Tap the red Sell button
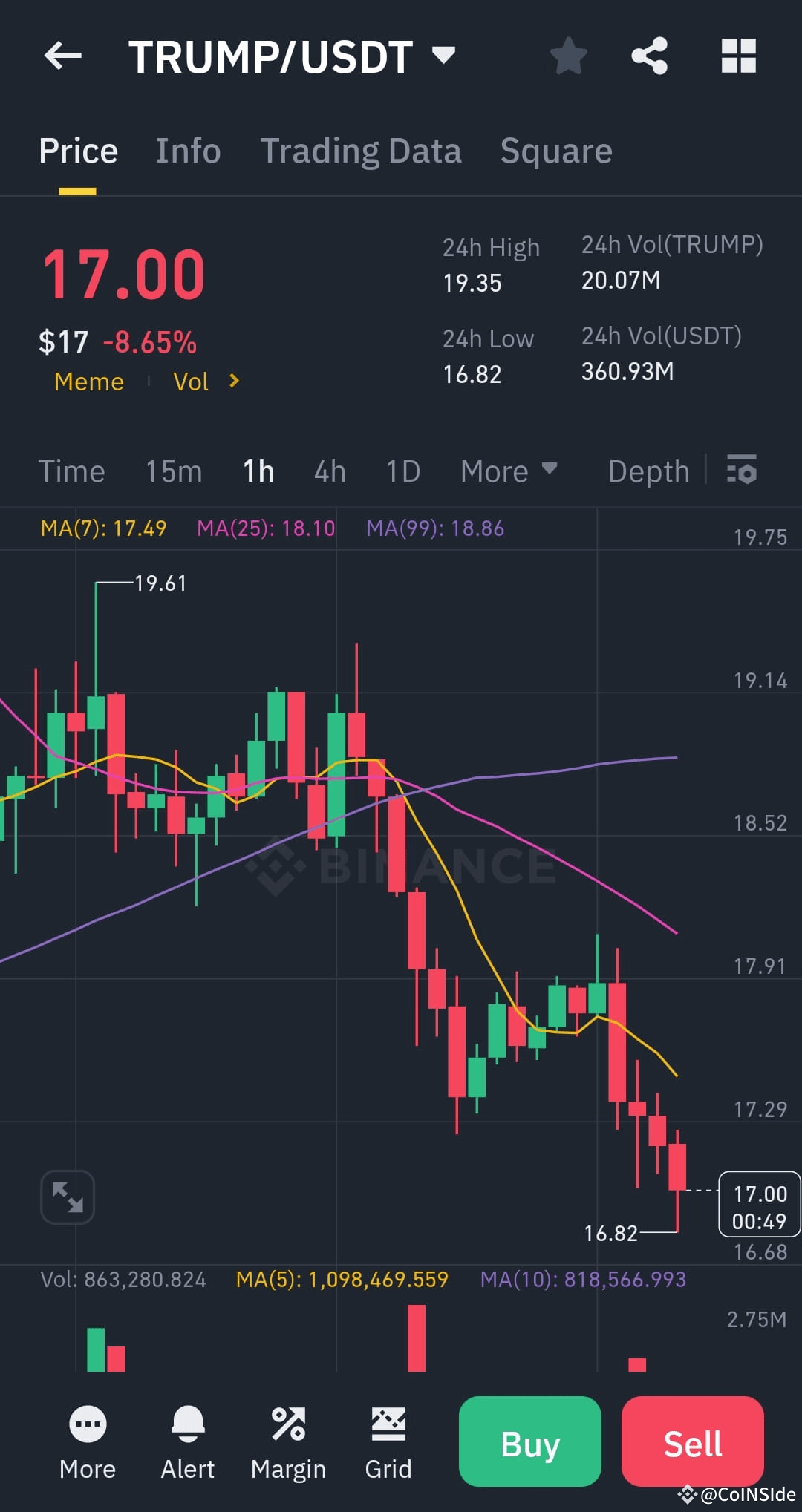 point(692,1441)
